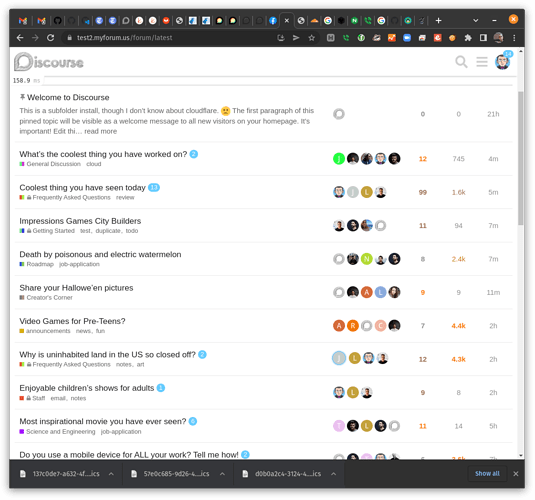Click views count 2.4k on watermelon topic

[459, 259]
